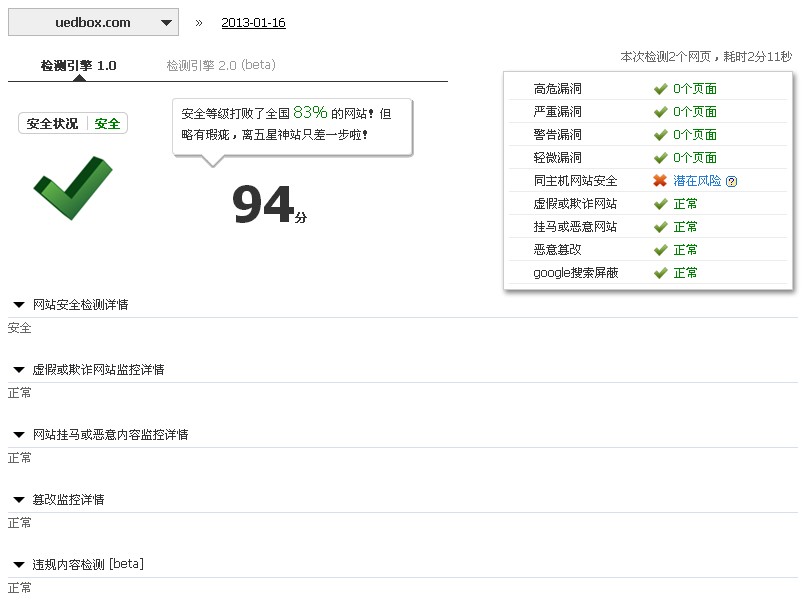
Task: Click green check icon for 虚假或欺诈网站 row
Action: [660, 204]
